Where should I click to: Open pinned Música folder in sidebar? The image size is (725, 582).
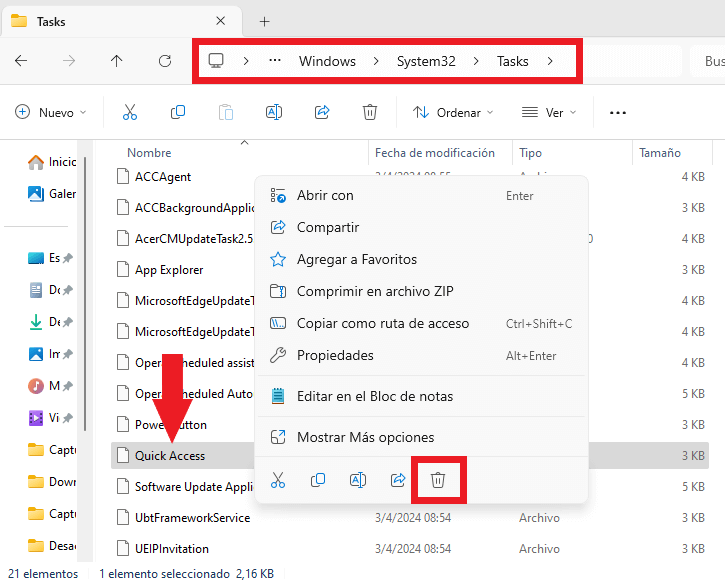tap(50, 386)
